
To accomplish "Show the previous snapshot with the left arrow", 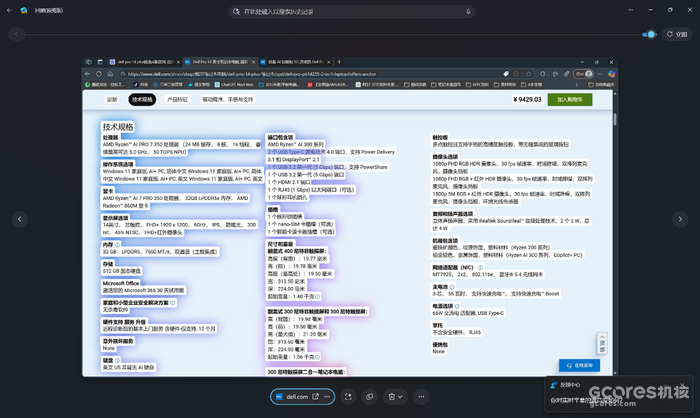I will point(20,219).
